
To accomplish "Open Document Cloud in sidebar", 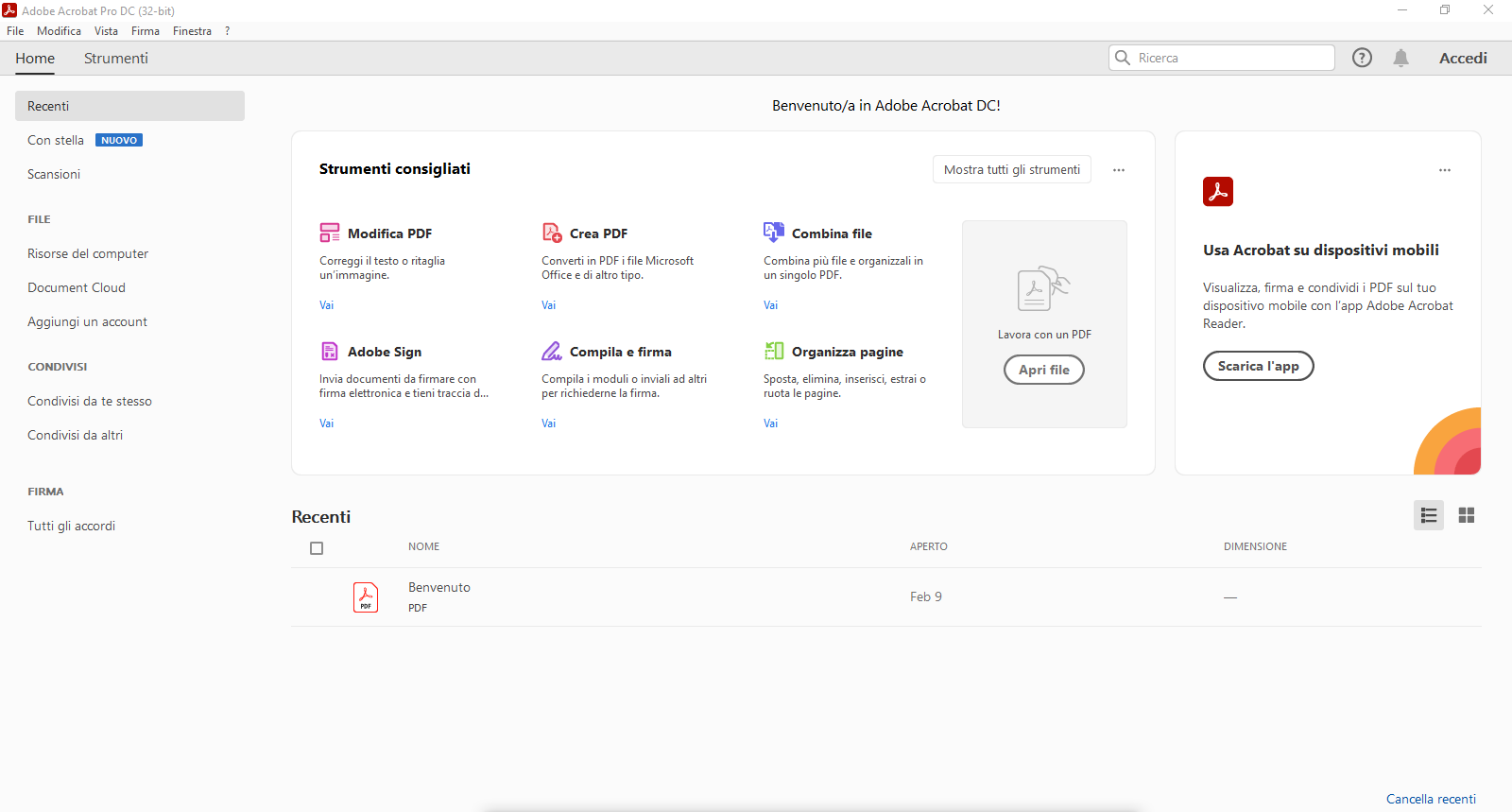I will (77, 287).
